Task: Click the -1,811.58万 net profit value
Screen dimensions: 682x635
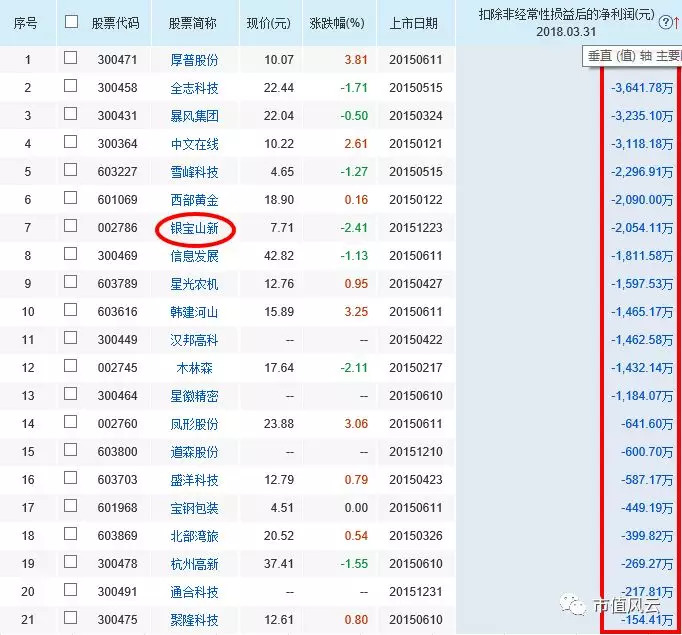Action: click(x=642, y=256)
